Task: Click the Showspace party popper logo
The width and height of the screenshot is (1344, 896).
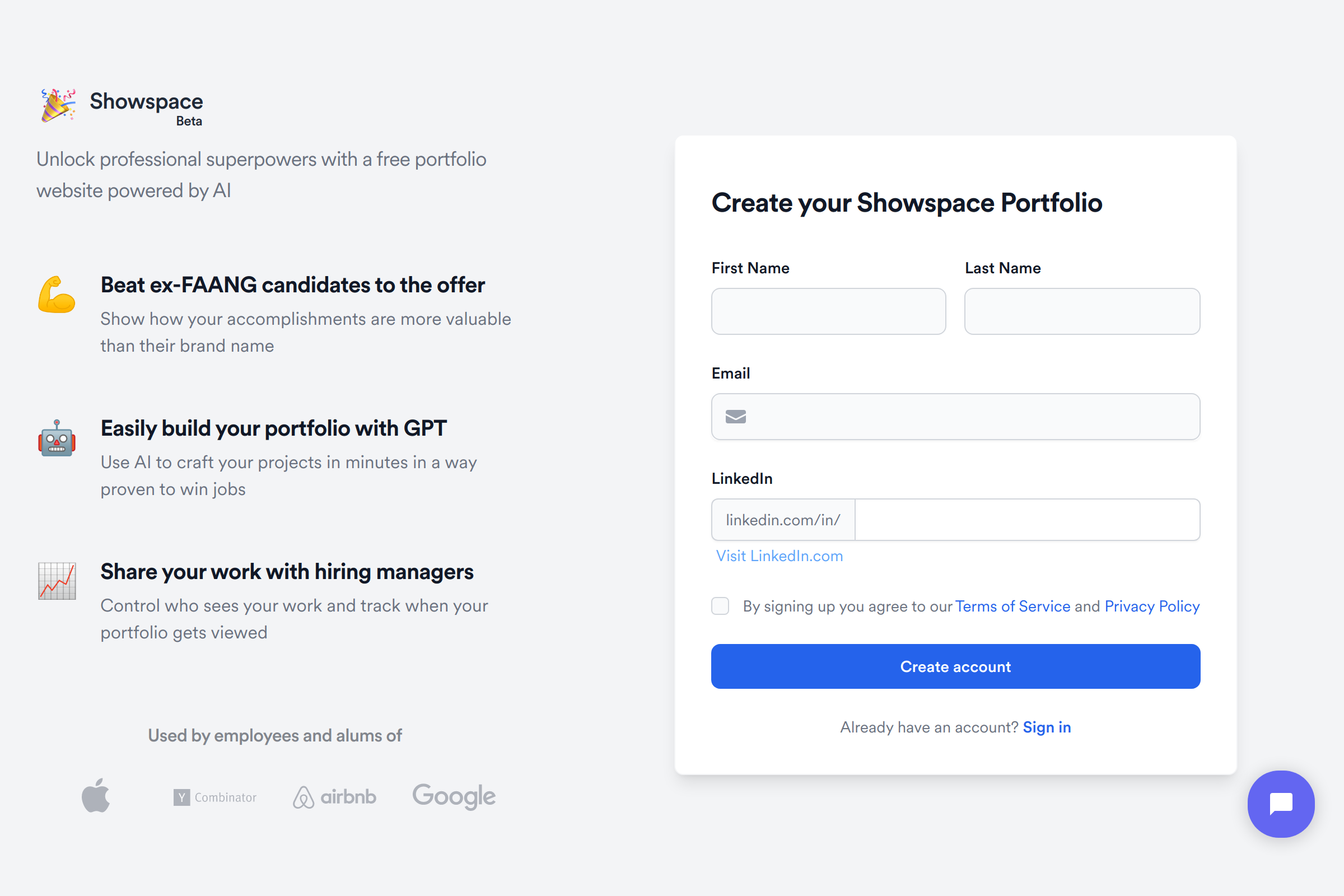Action: click(x=58, y=105)
